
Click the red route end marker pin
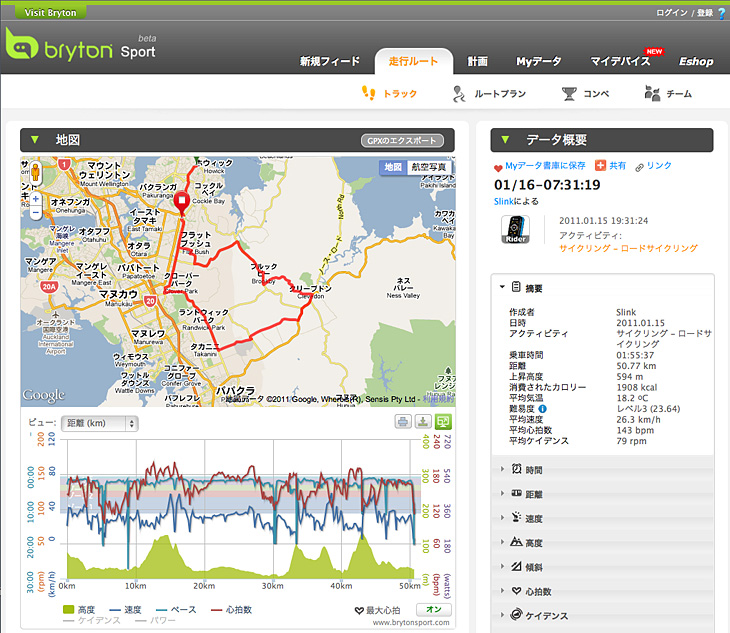tap(182, 203)
